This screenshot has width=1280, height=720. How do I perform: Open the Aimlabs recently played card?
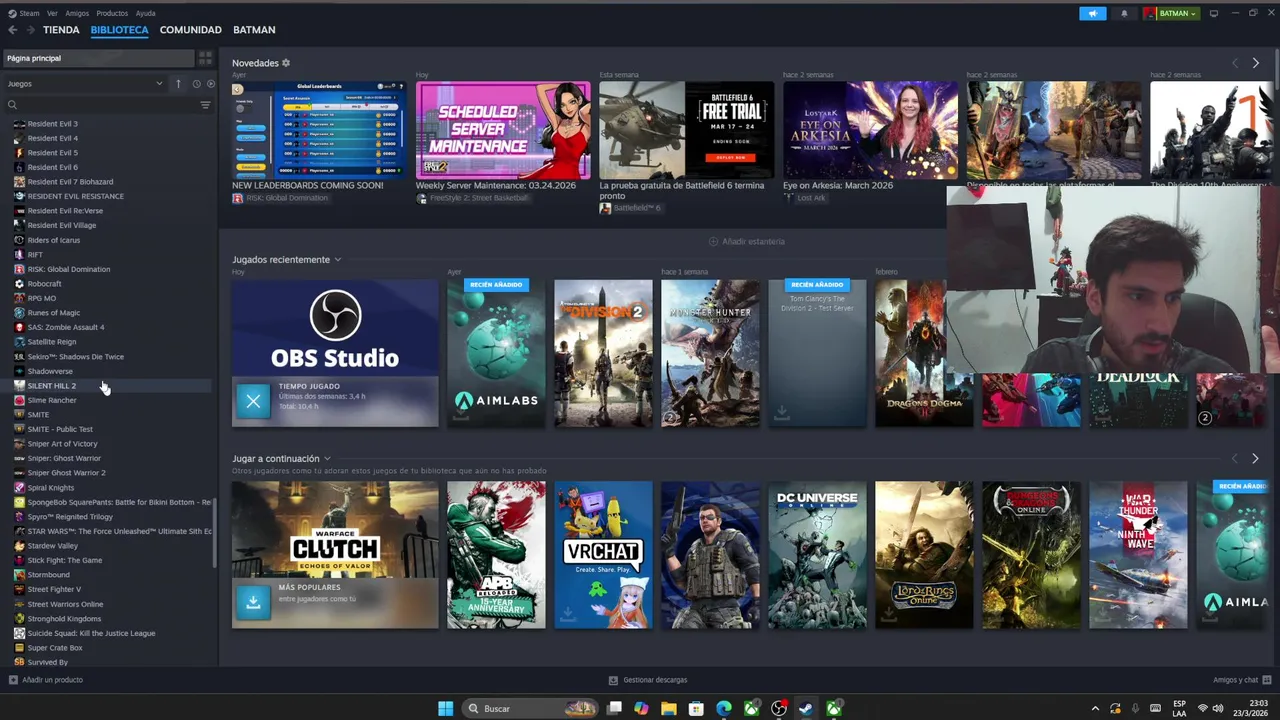tap(496, 353)
